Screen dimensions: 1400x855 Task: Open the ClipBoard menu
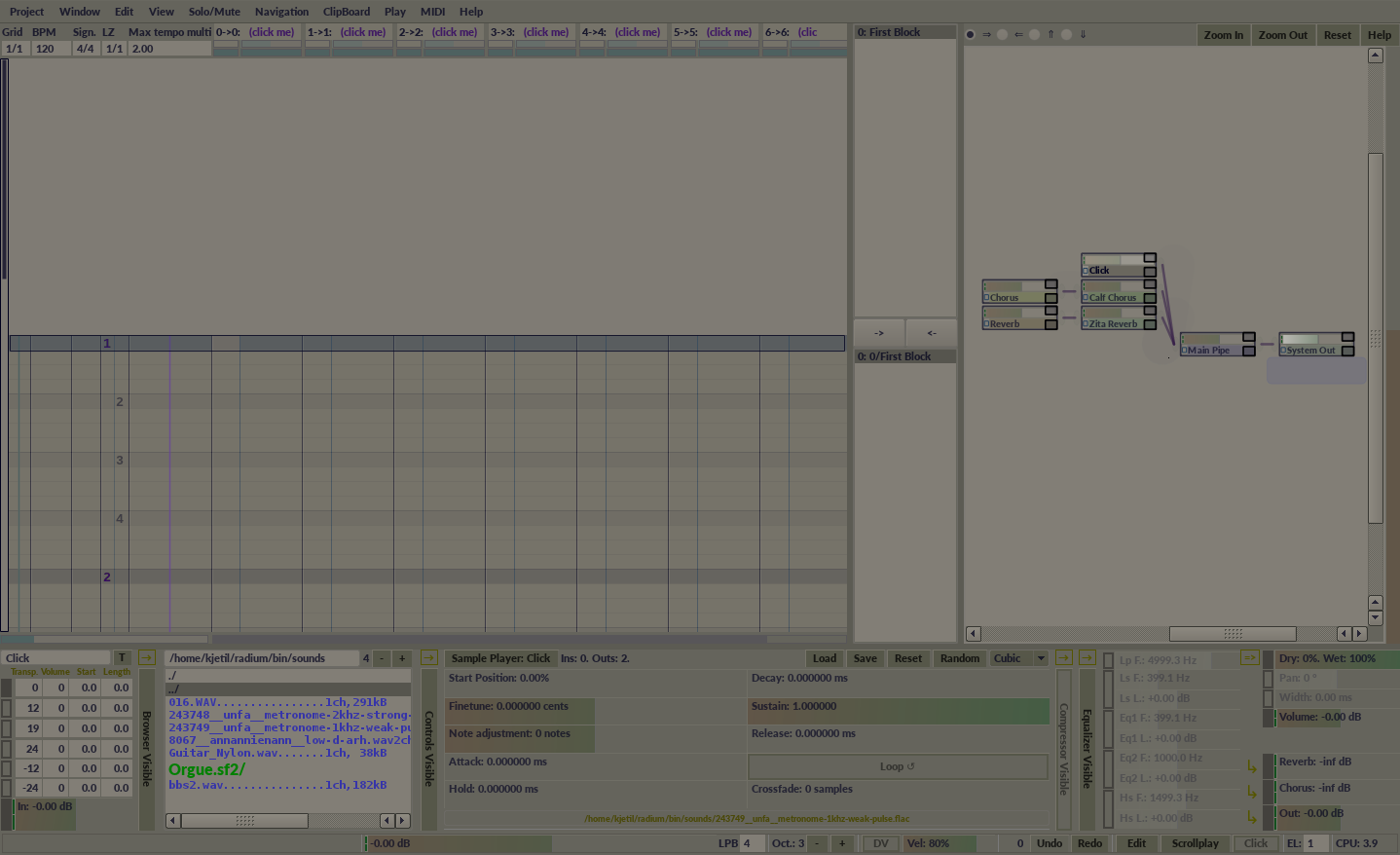click(347, 12)
